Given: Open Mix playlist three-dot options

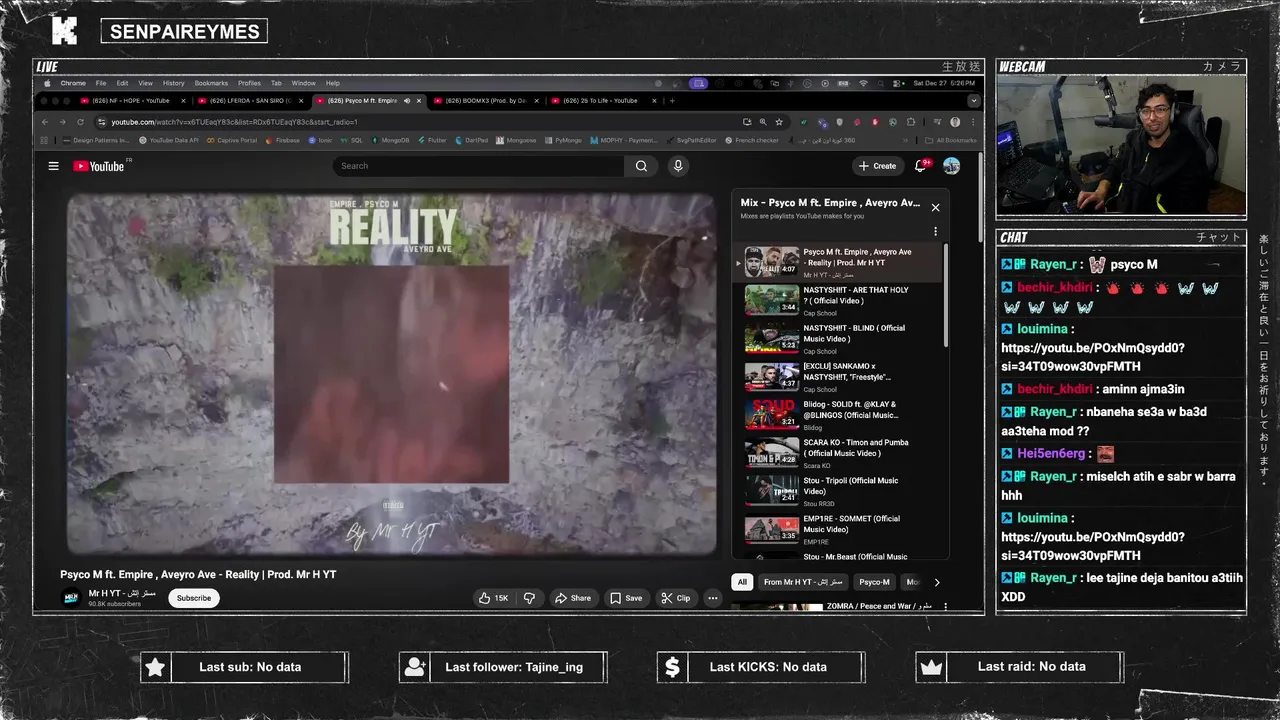Looking at the screenshot, I should pyautogui.click(x=935, y=231).
